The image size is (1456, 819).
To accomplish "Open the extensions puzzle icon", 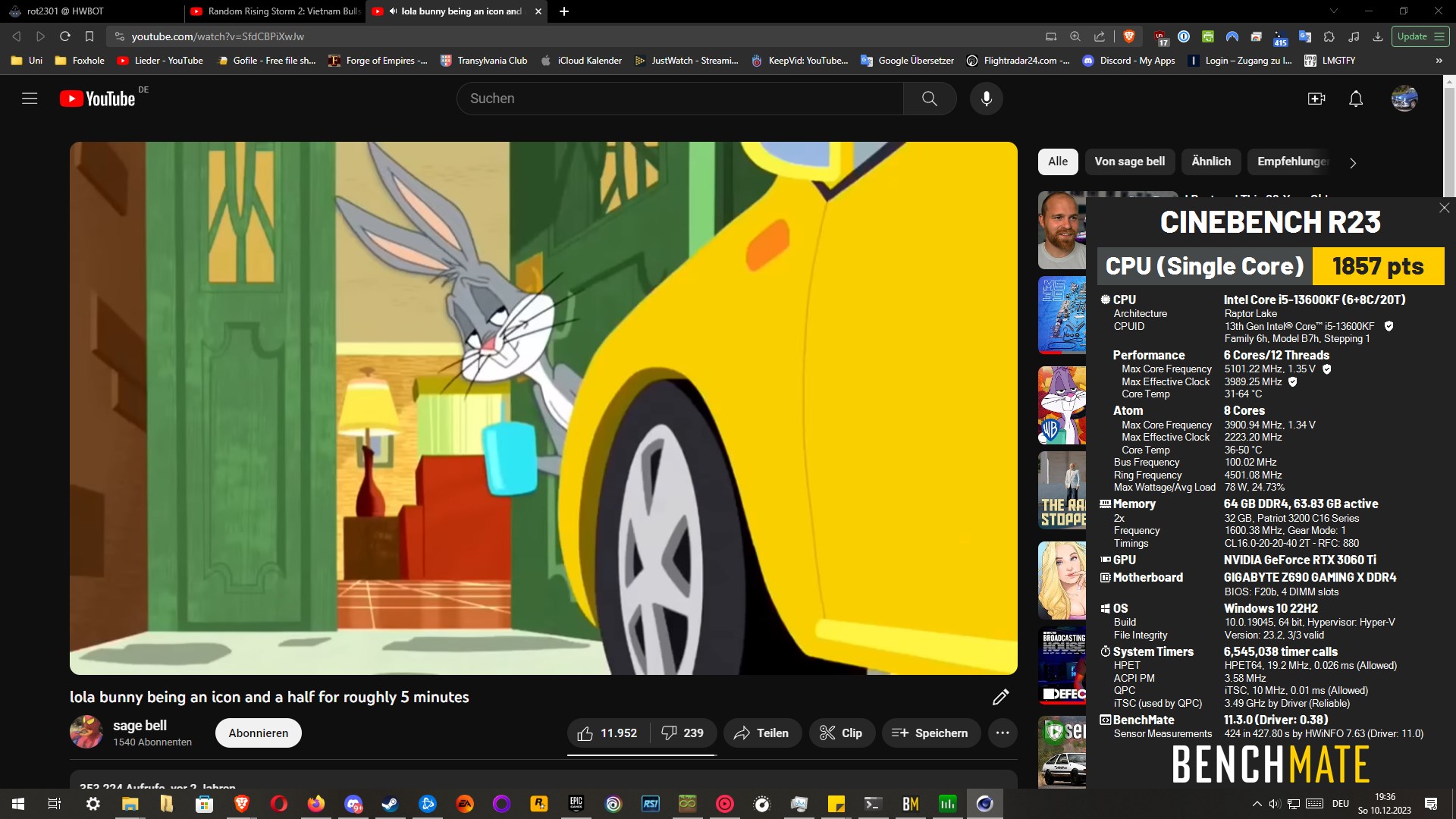I will coord(1329,36).
